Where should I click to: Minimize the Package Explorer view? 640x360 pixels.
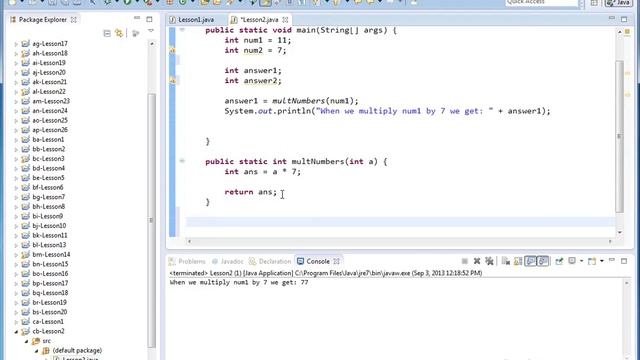(137, 18)
